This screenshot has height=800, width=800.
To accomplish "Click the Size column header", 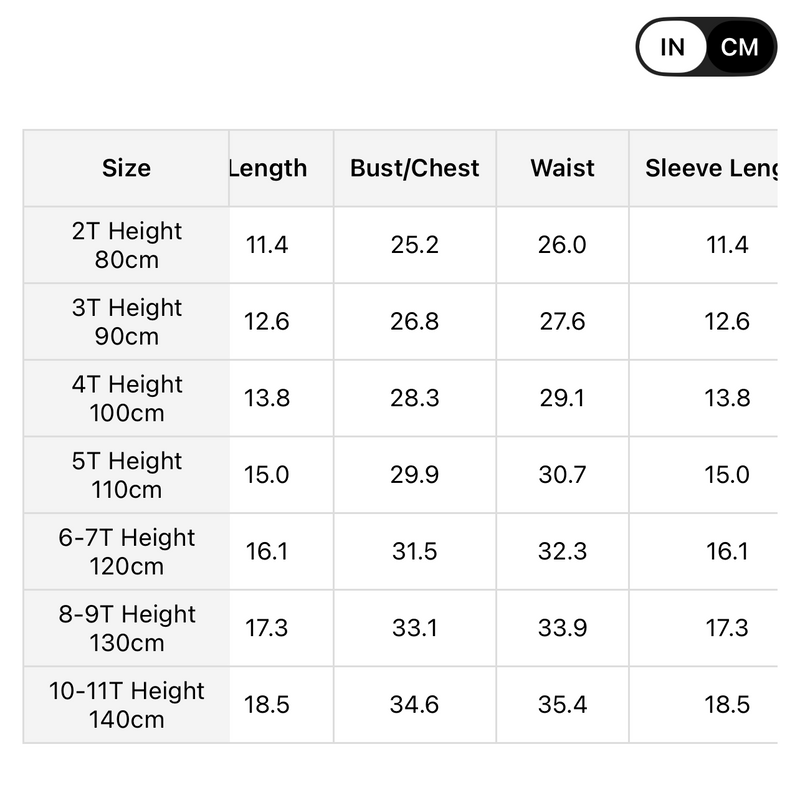I will point(126,168).
